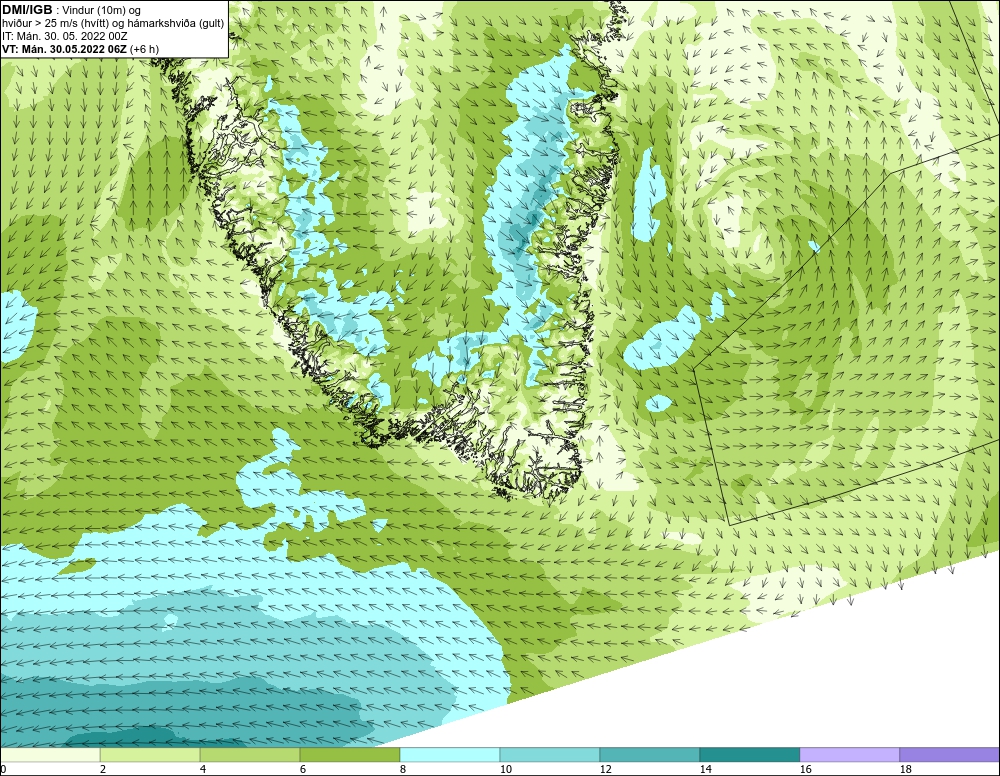
Task: Click the 4–6 m/s green legend swatch
Action: click(250, 755)
